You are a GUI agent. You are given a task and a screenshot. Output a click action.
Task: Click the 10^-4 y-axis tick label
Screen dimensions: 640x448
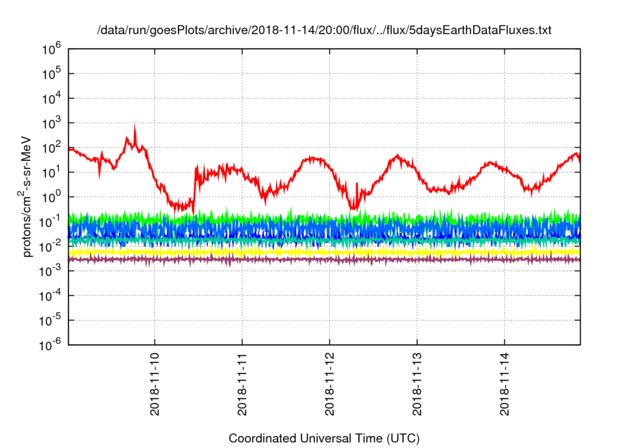[51, 296]
